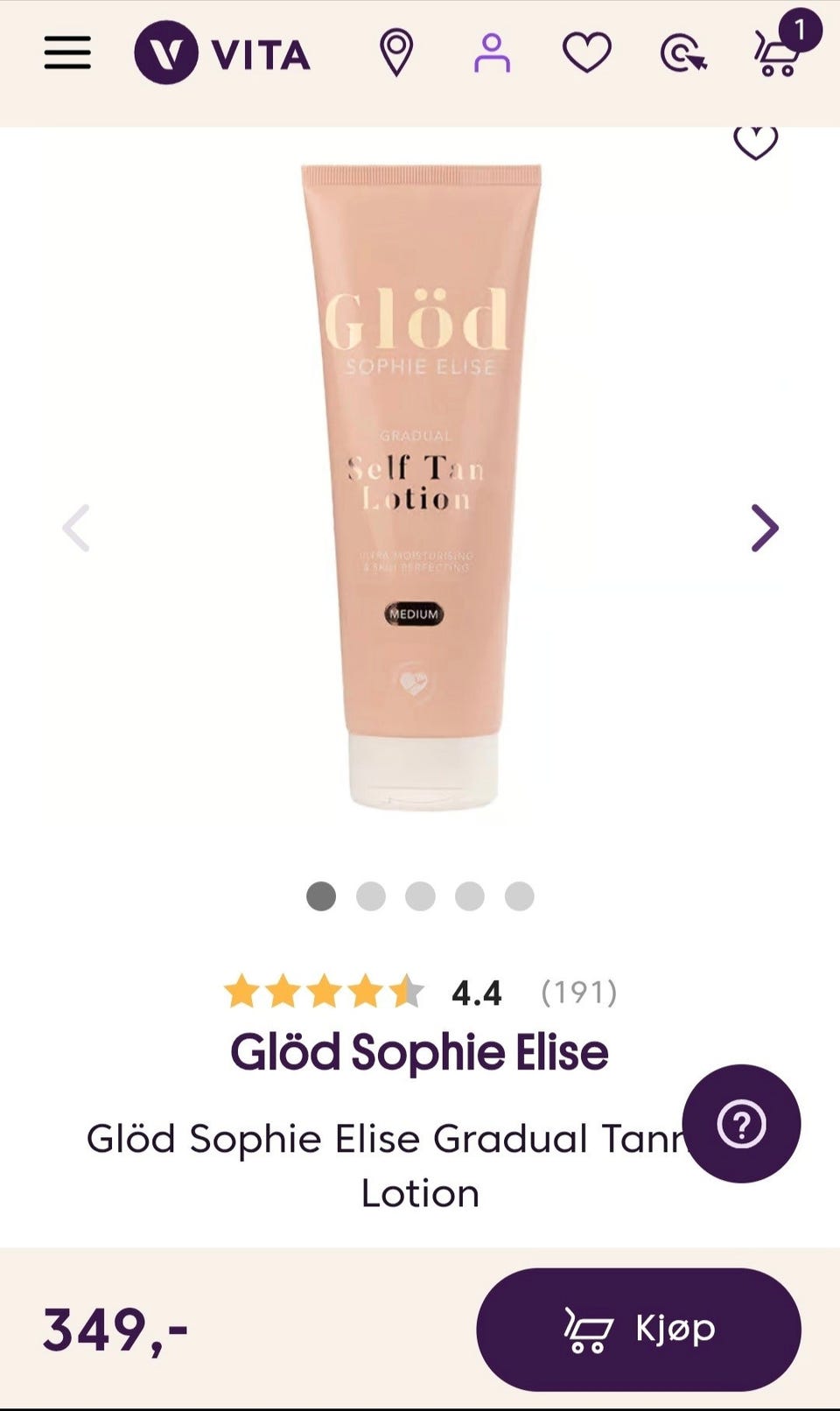Viewport: 840px width, 1411px height.
Task: Select the second carousel dot
Action: tap(371, 896)
